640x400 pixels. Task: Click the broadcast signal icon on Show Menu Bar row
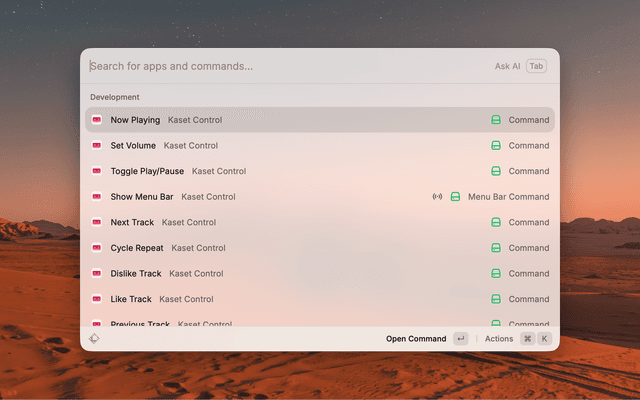pyautogui.click(x=437, y=197)
